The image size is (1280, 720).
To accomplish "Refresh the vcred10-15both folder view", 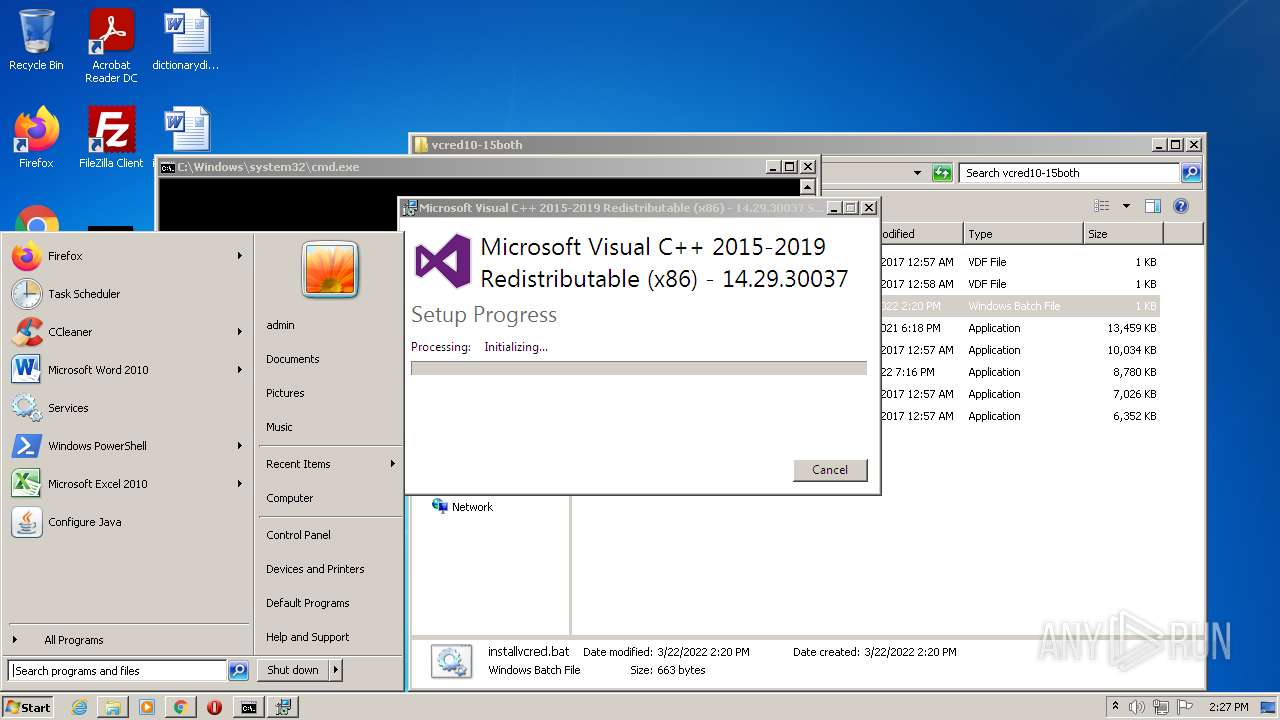I will 942,173.
